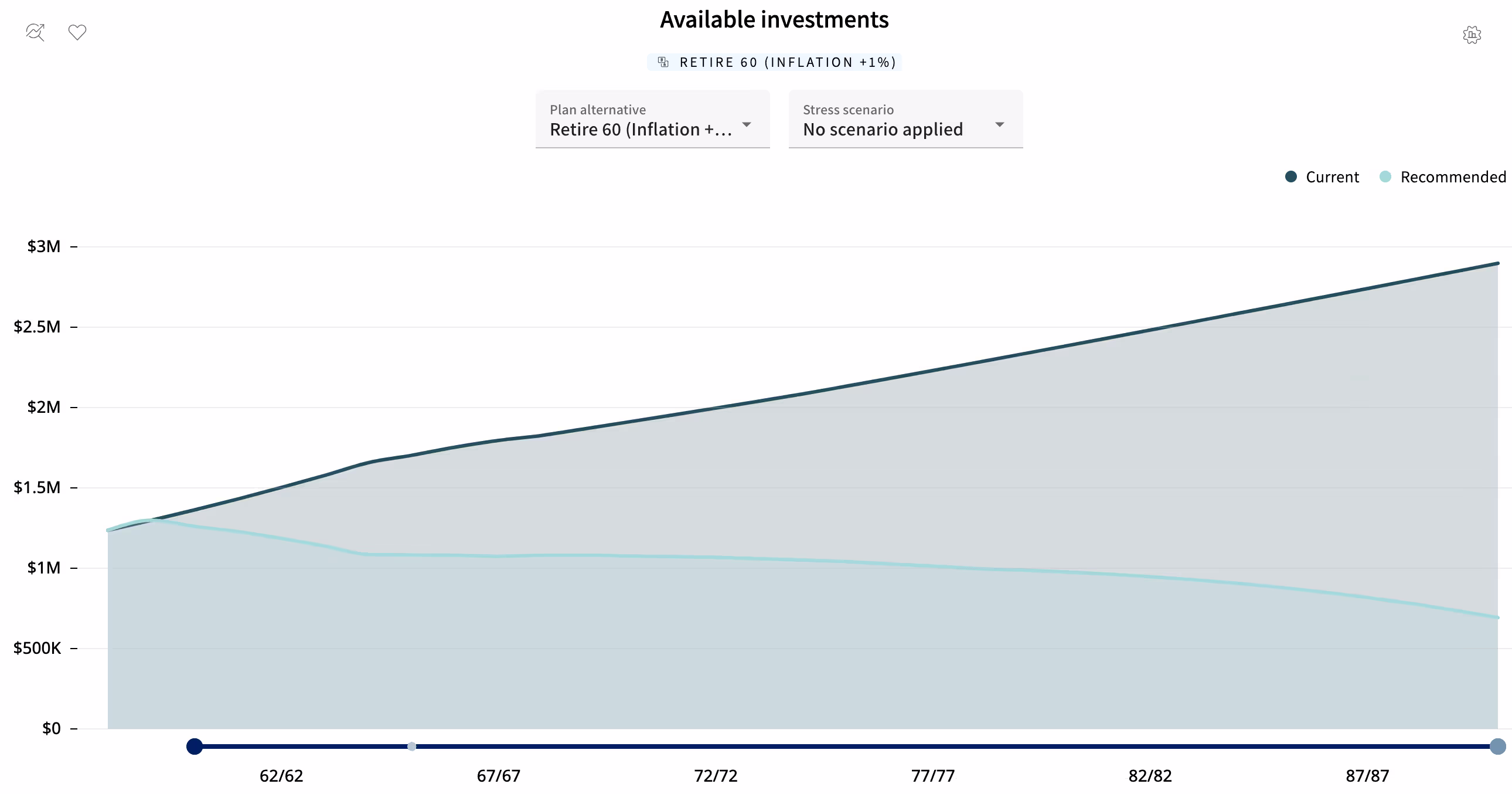Image resolution: width=1512 pixels, height=794 pixels.
Task: Click the chart magnify icon at top left
Action: [35, 32]
